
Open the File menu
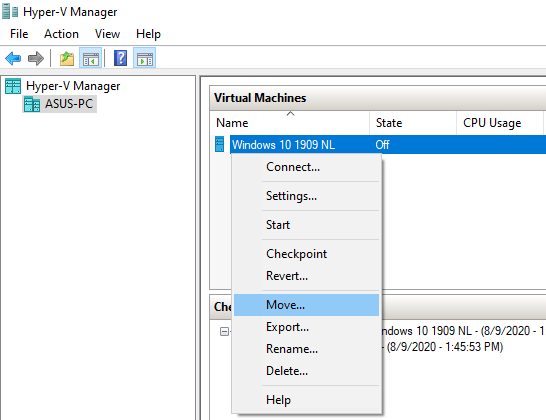[x=19, y=34]
